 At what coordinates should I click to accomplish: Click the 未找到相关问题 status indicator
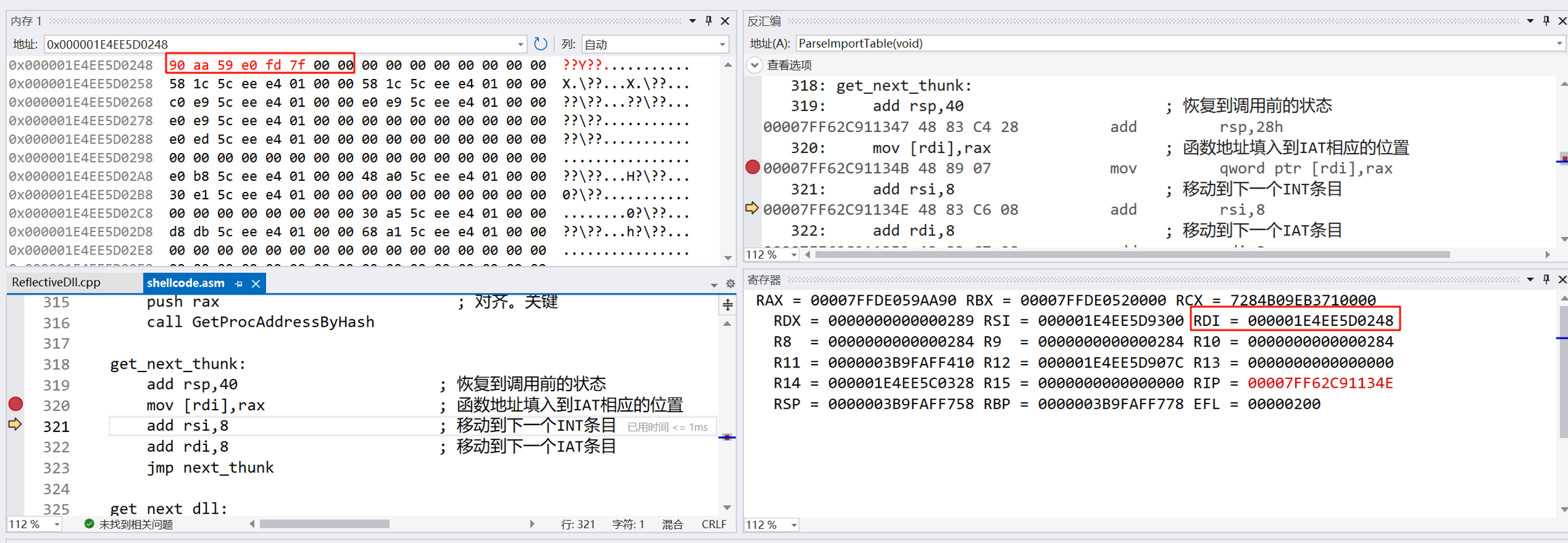(129, 525)
